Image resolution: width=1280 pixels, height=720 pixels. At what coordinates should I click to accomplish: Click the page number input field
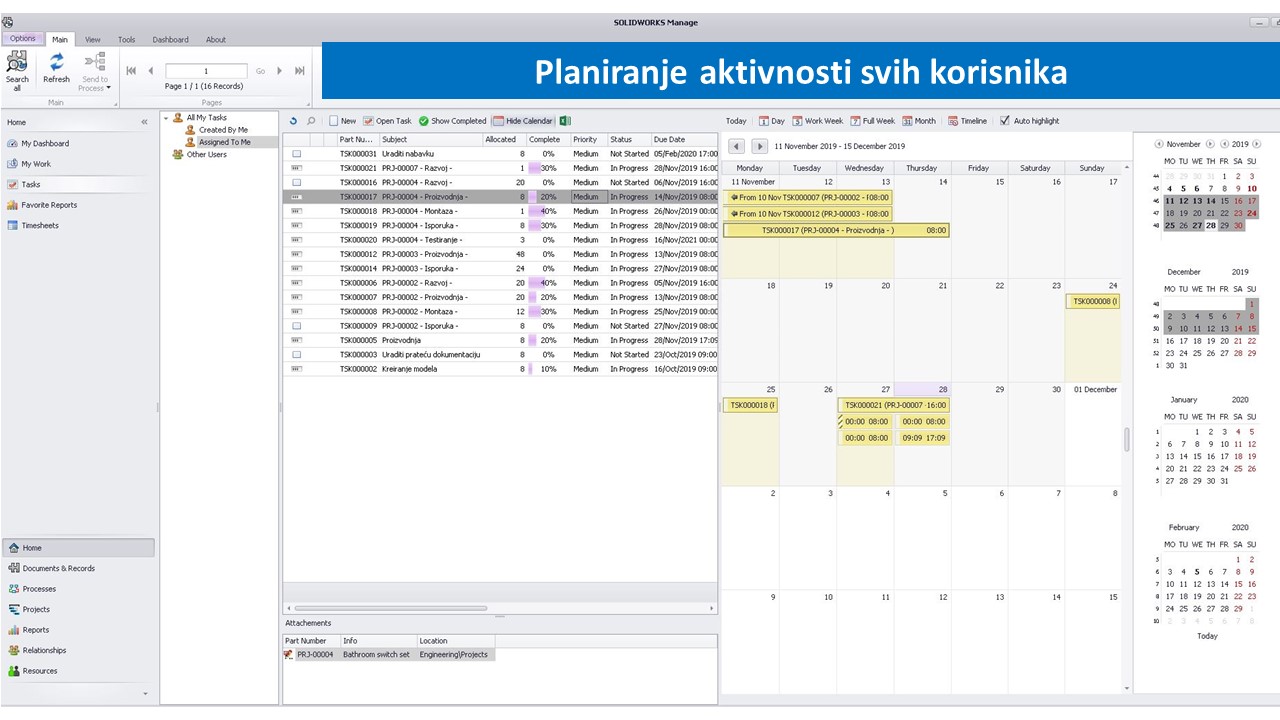pos(206,71)
